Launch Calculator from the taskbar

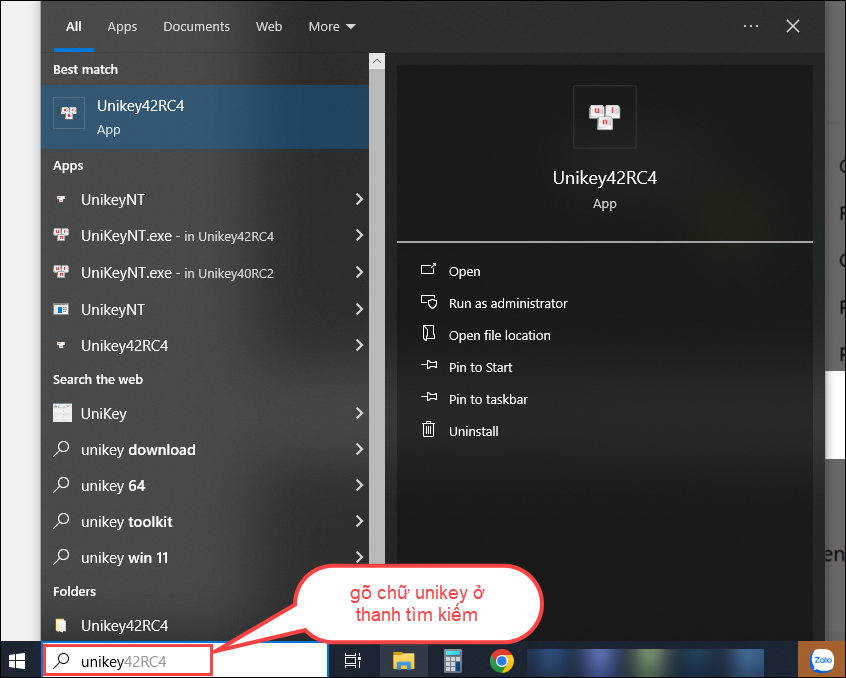(453, 660)
